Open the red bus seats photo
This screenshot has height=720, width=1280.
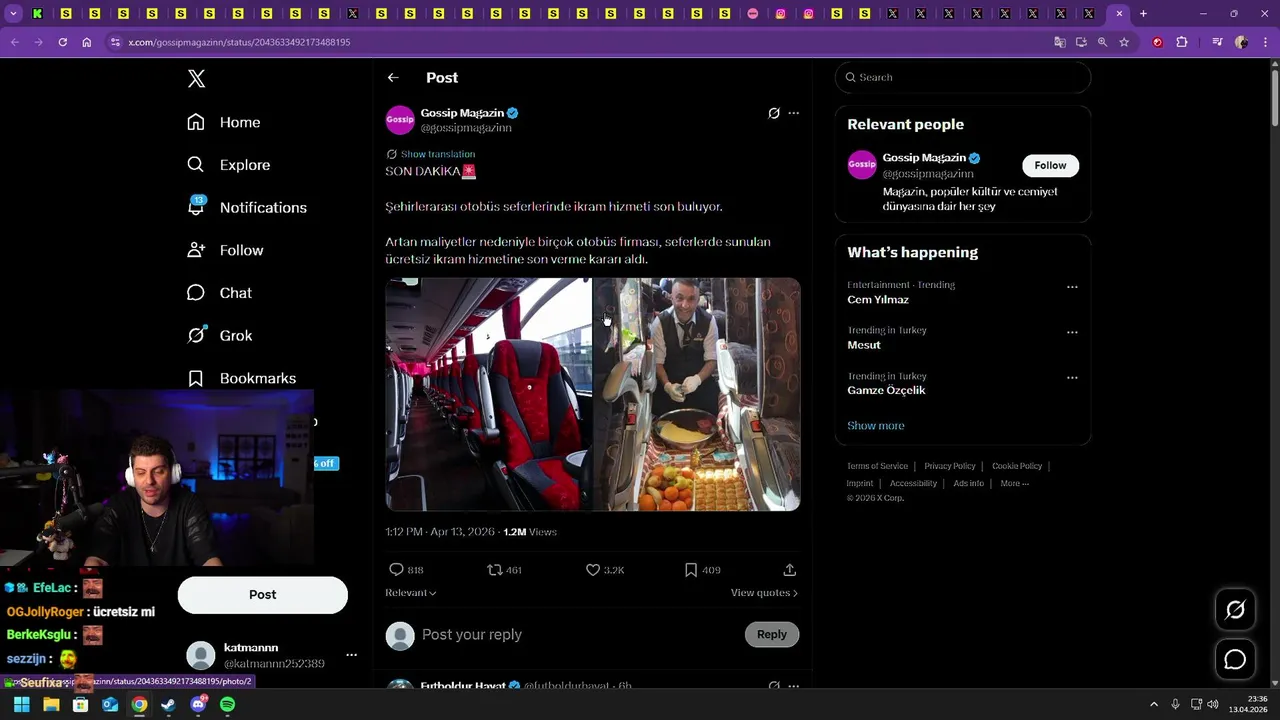[x=488, y=394]
